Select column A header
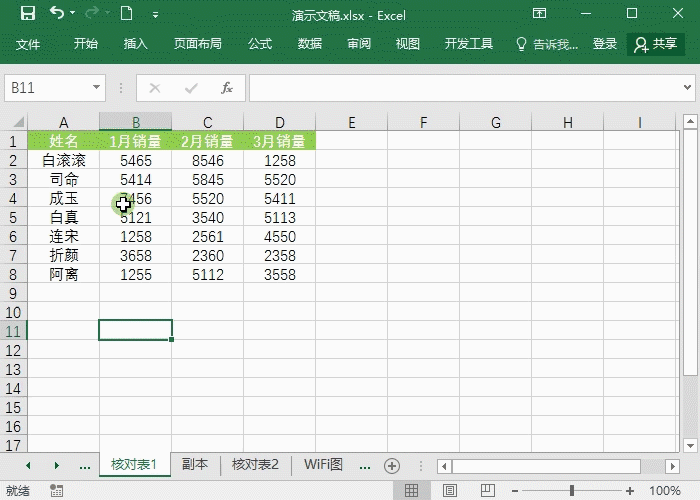 pos(63,122)
